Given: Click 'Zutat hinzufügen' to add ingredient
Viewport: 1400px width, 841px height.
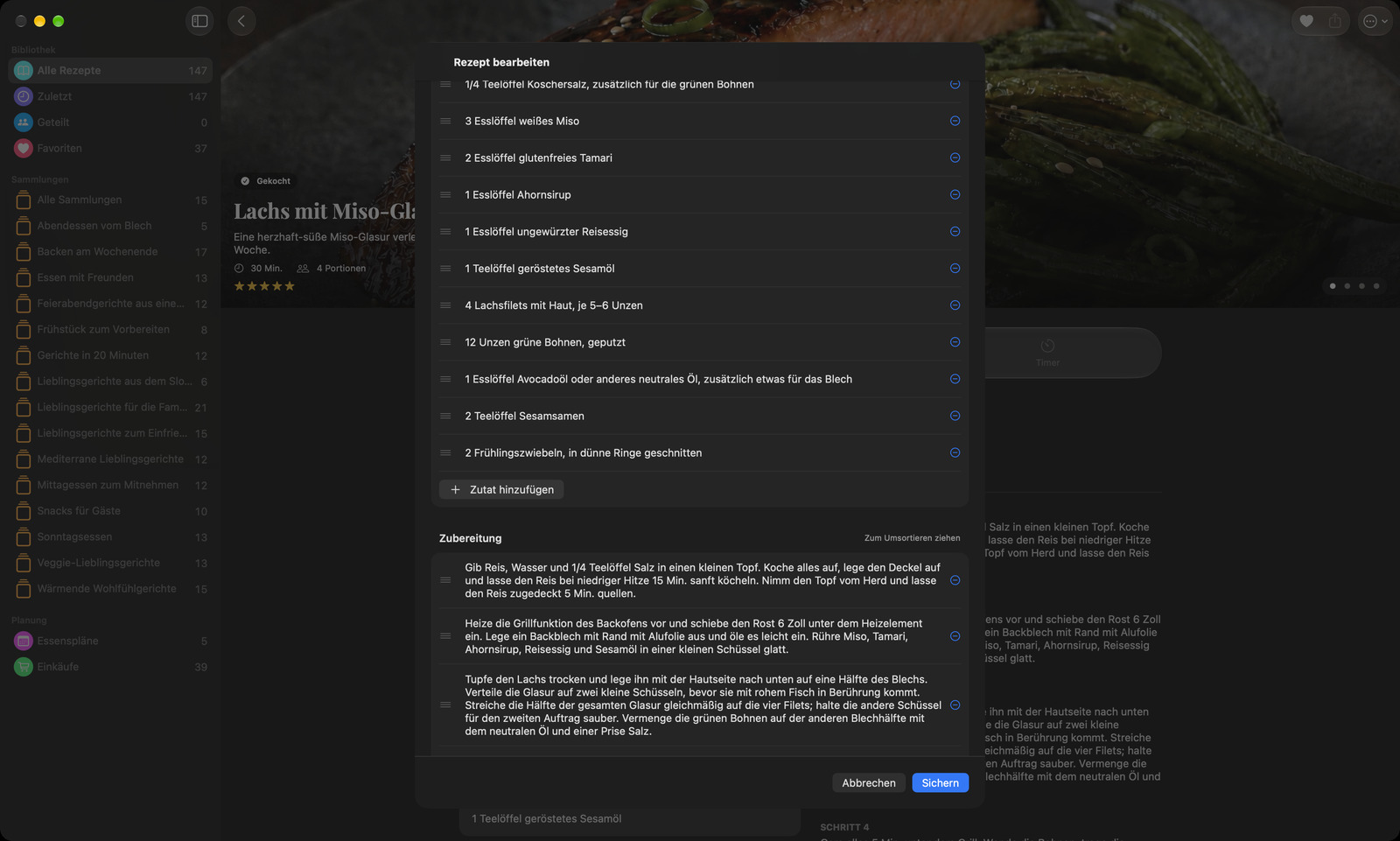Looking at the screenshot, I should tap(501, 489).
